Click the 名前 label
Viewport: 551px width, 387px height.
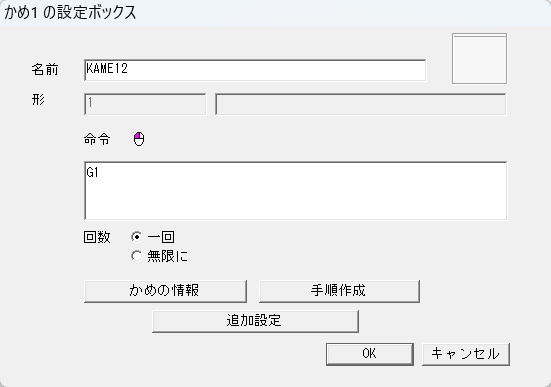point(45,69)
